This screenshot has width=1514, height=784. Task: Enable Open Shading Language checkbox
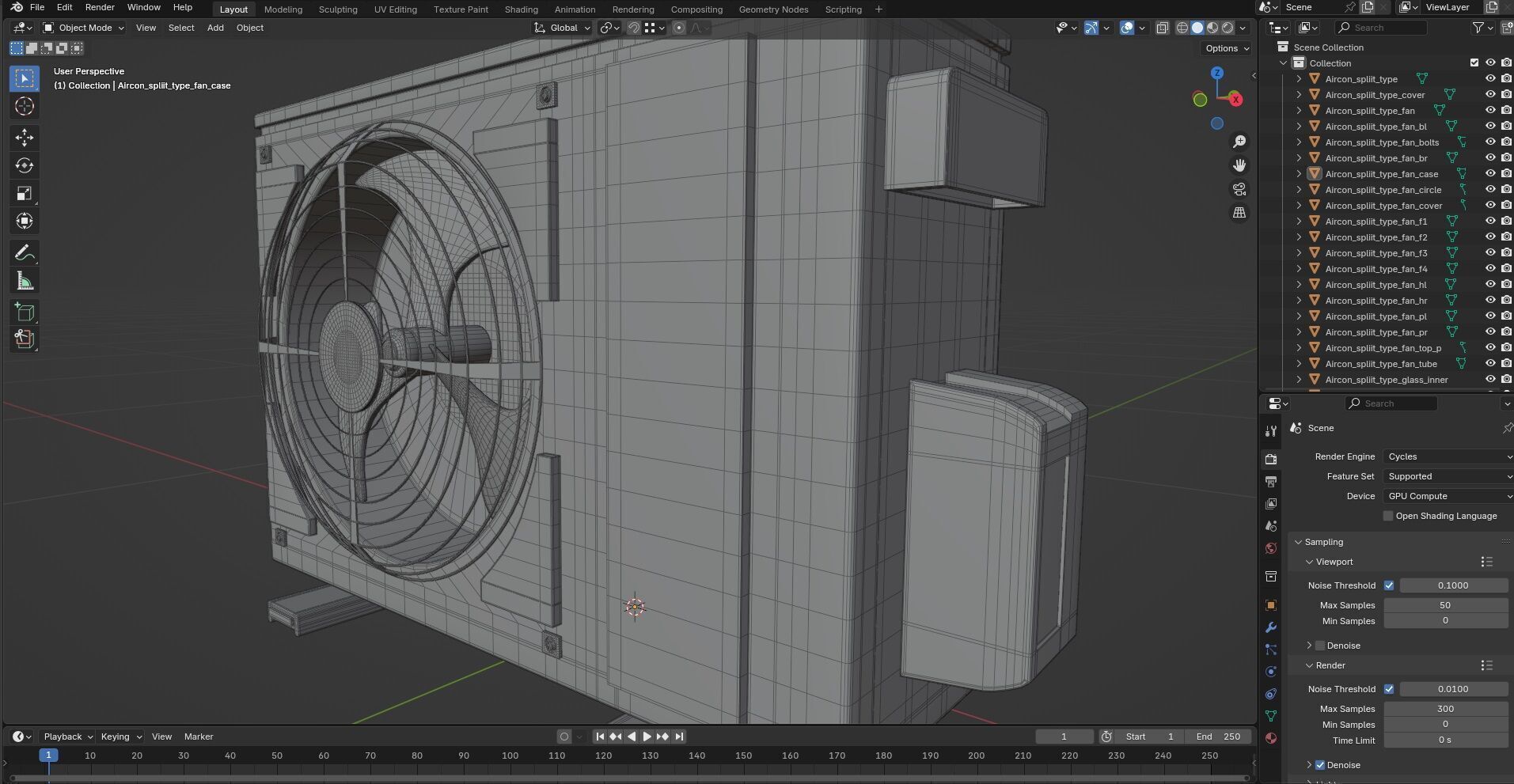[x=1387, y=516]
